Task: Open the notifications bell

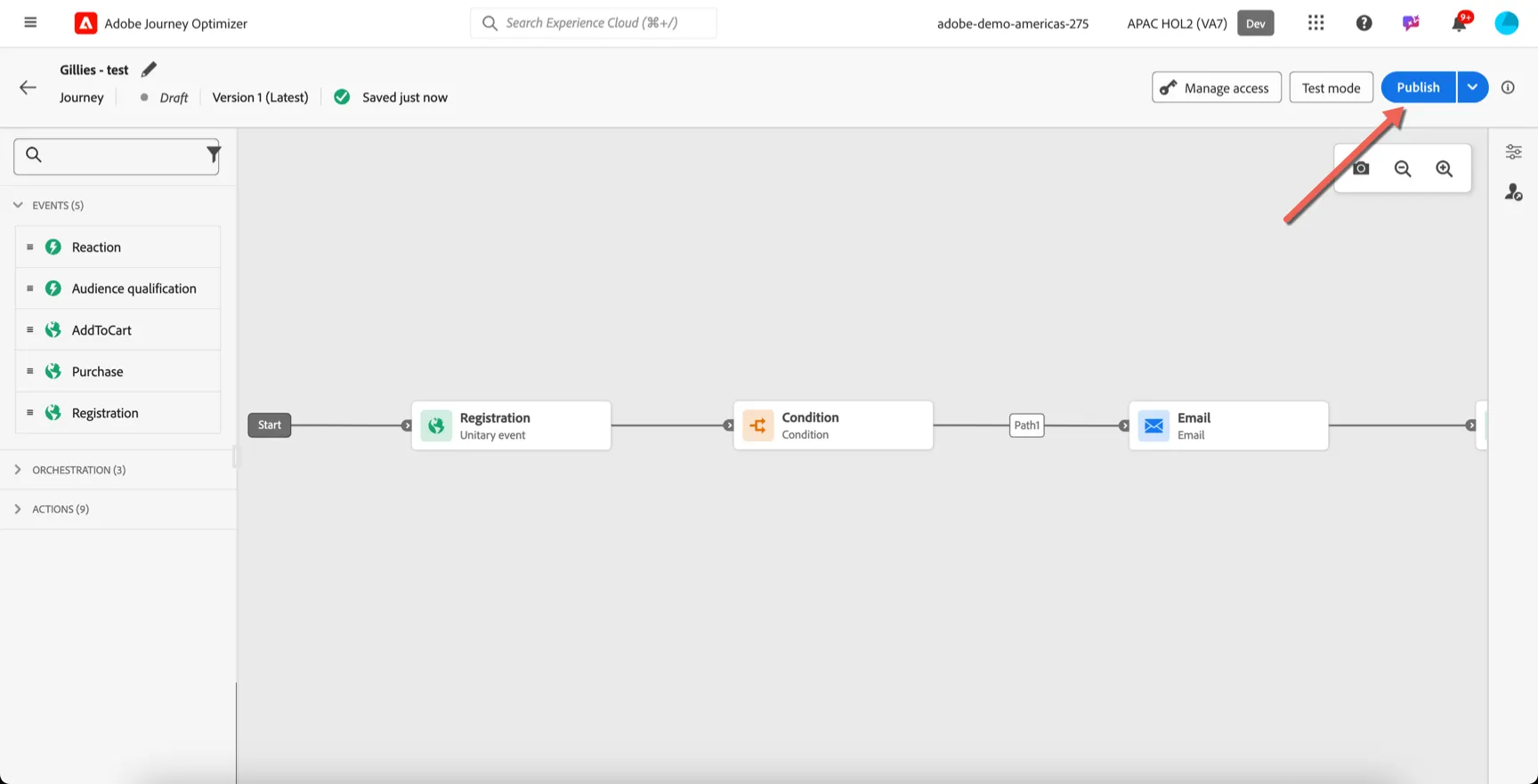Action: [1460, 23]
